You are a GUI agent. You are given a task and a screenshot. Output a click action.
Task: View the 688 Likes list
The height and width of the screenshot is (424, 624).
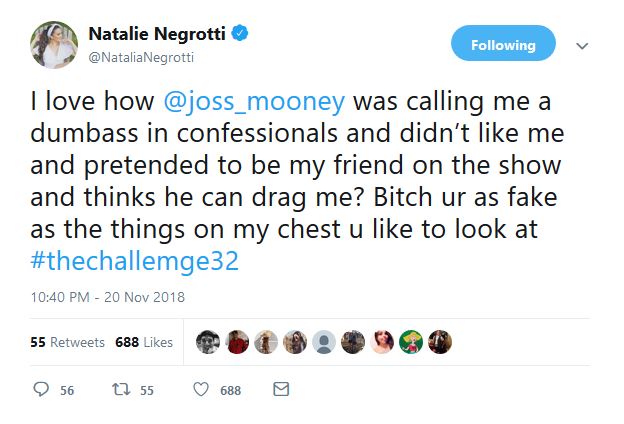(x=144, y=342)
